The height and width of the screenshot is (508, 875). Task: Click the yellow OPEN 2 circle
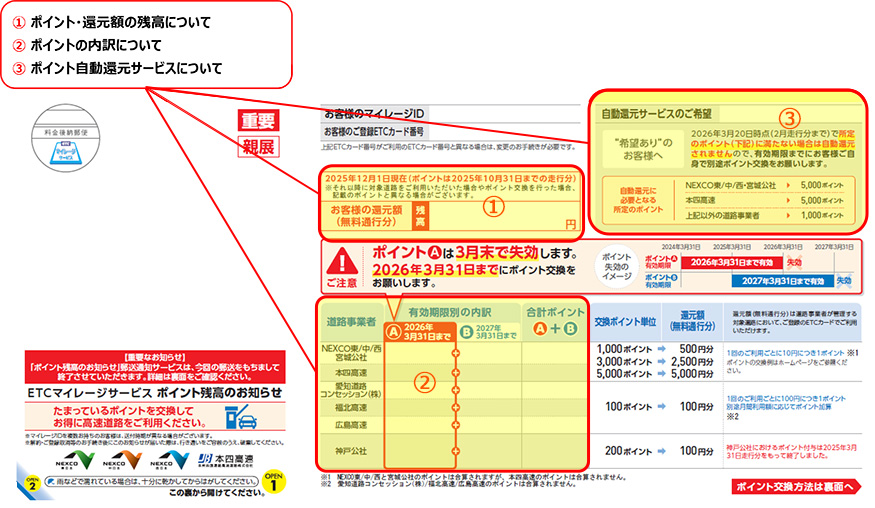click(32, 484)
